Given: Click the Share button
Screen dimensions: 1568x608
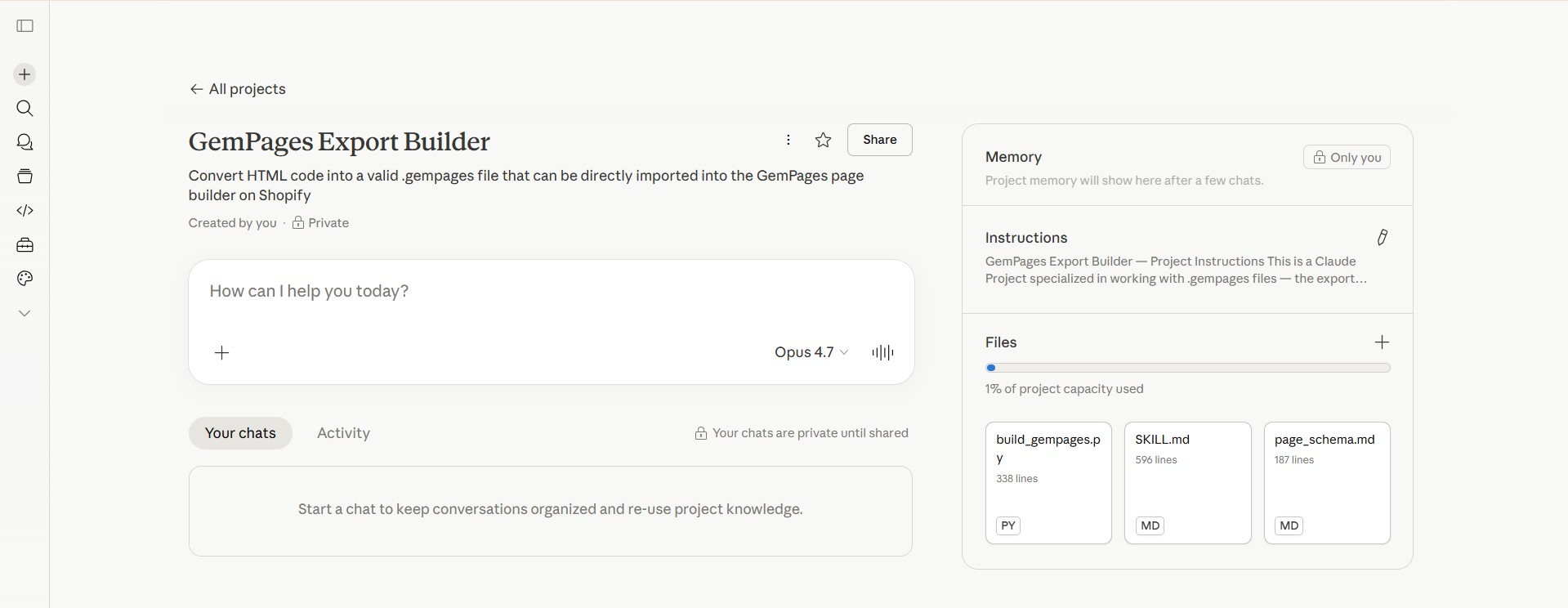Looking at the screenshot, I should (880, 140).
